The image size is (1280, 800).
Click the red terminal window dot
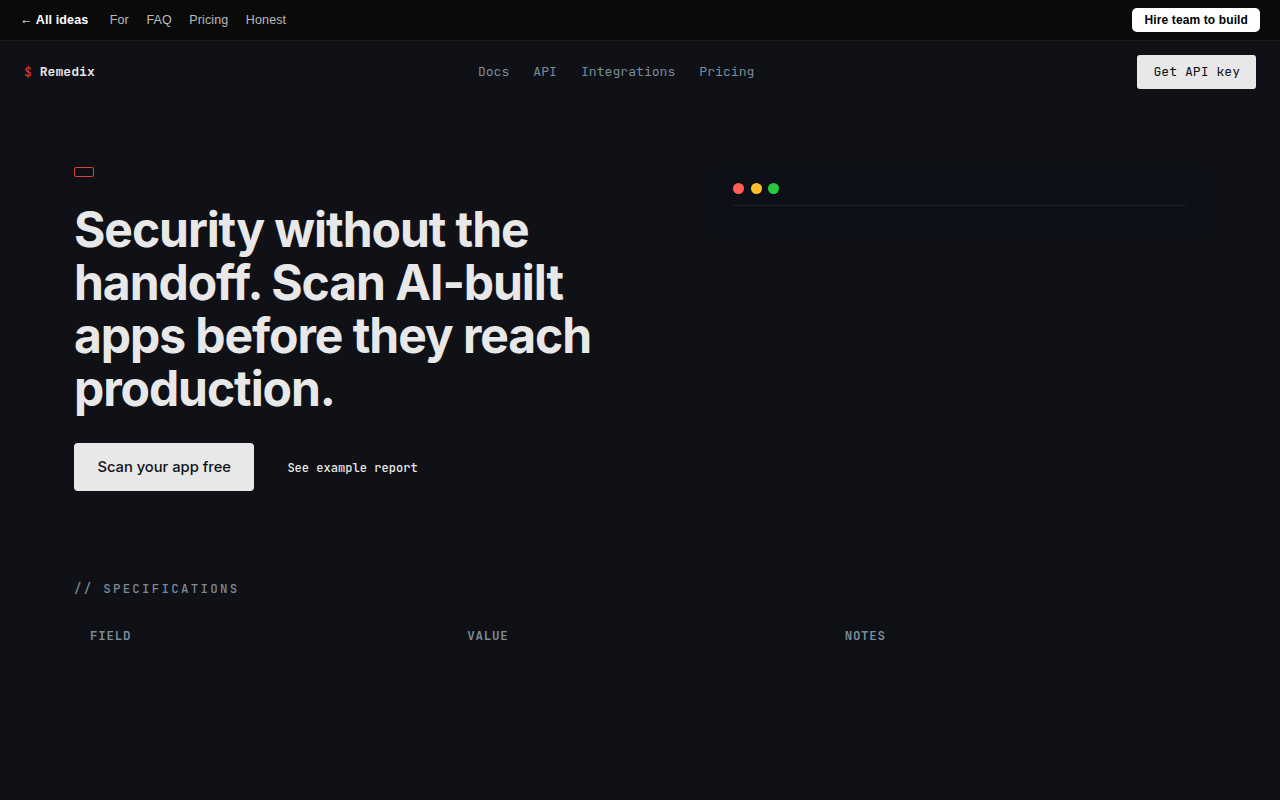738,189
